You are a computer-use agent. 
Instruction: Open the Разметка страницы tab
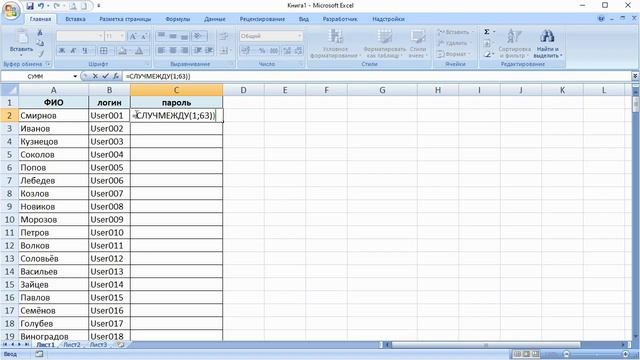[x=125, y=19]
